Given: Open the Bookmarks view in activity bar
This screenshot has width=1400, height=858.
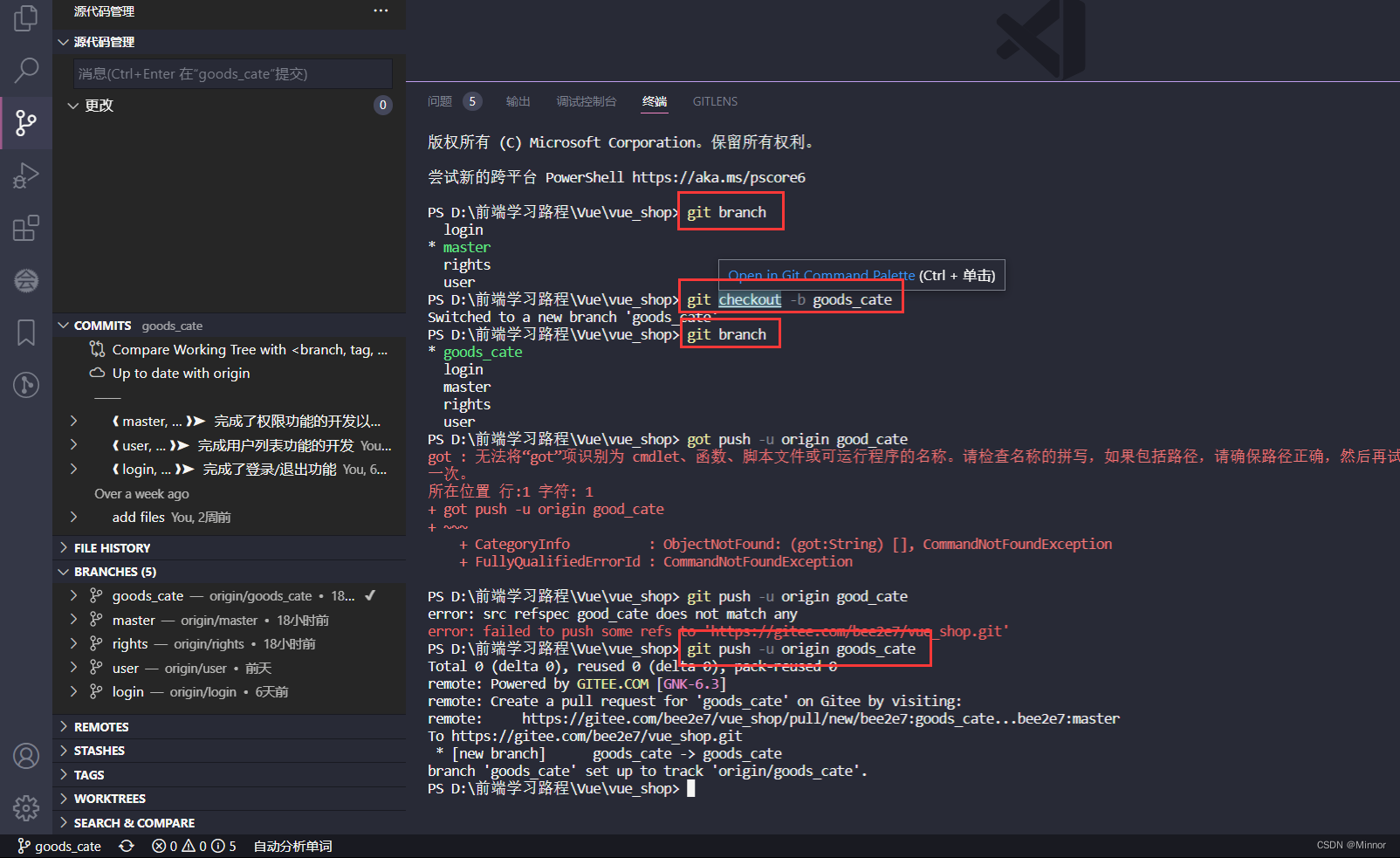Looking at the screenshot, I should click(26, 332).
